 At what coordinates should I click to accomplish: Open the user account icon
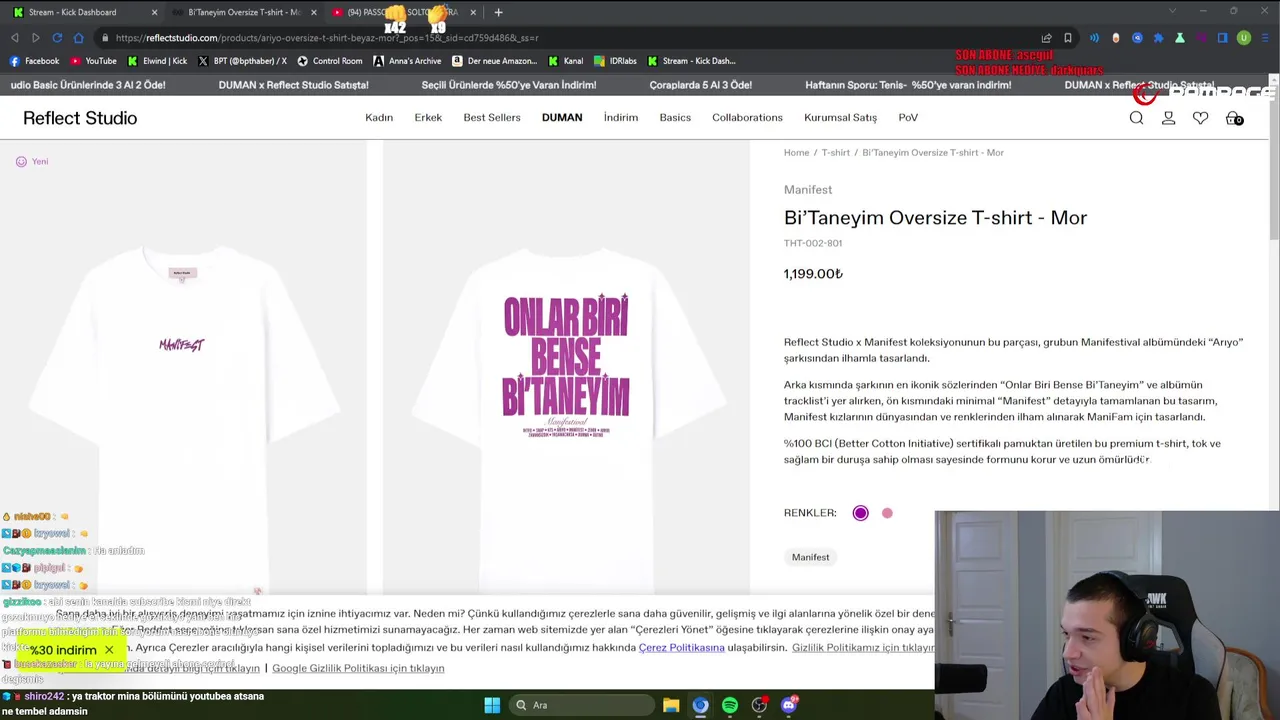pos(1168,118)
